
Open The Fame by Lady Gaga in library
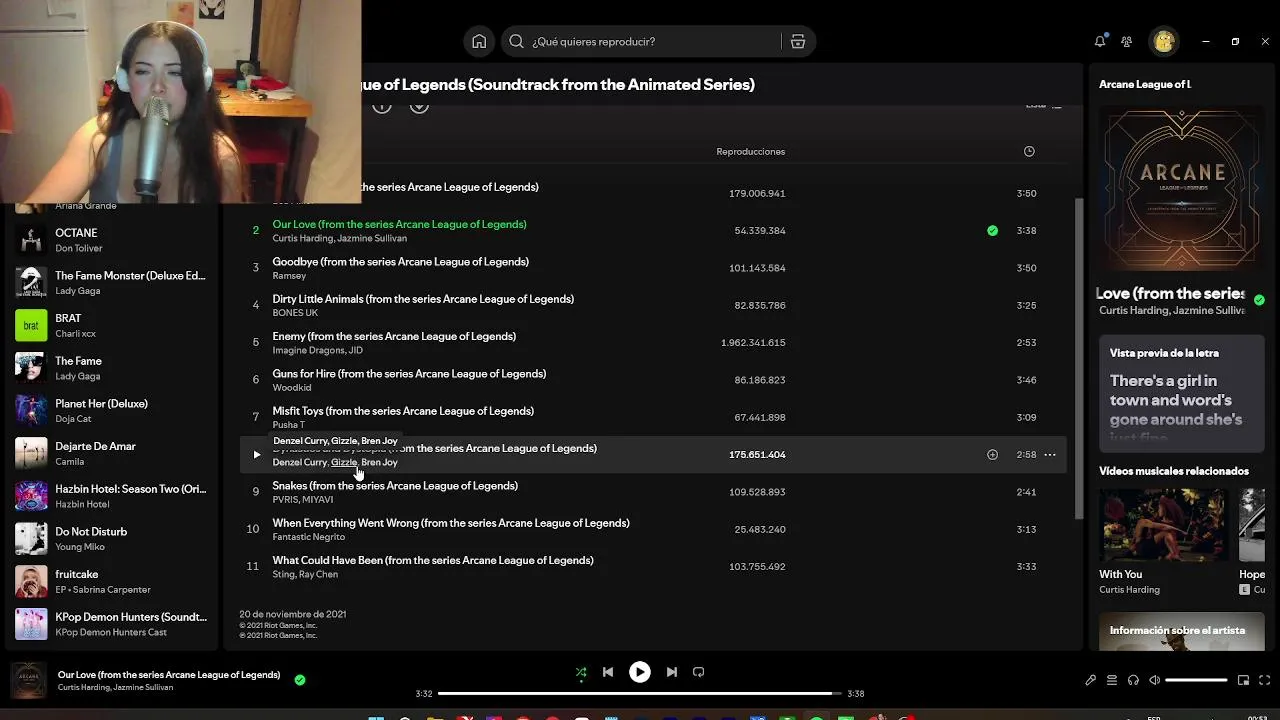tap(110, 368)
